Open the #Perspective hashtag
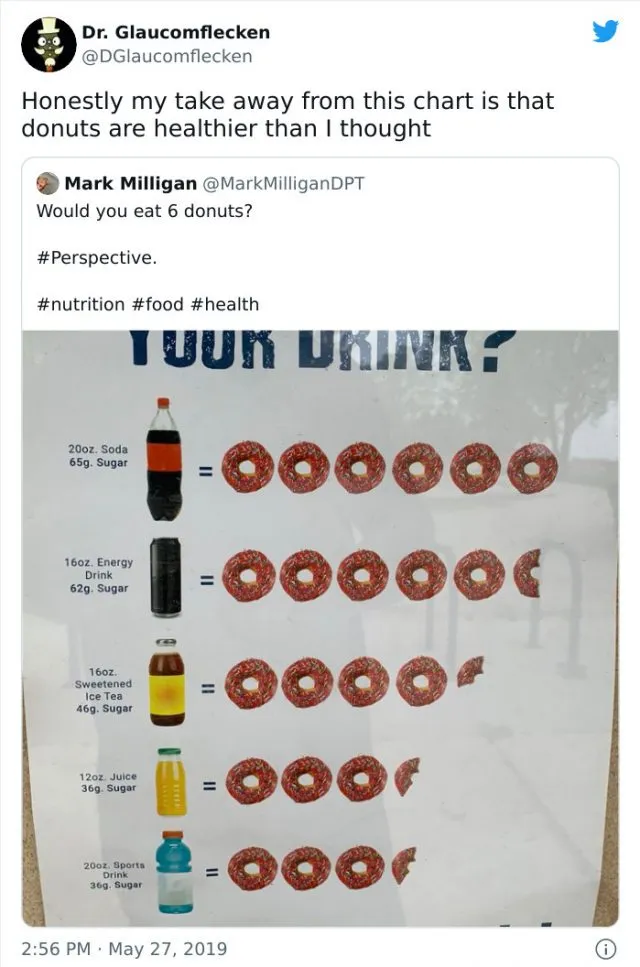640x967 pixels. pyautogui.click(x=96, y=258)
